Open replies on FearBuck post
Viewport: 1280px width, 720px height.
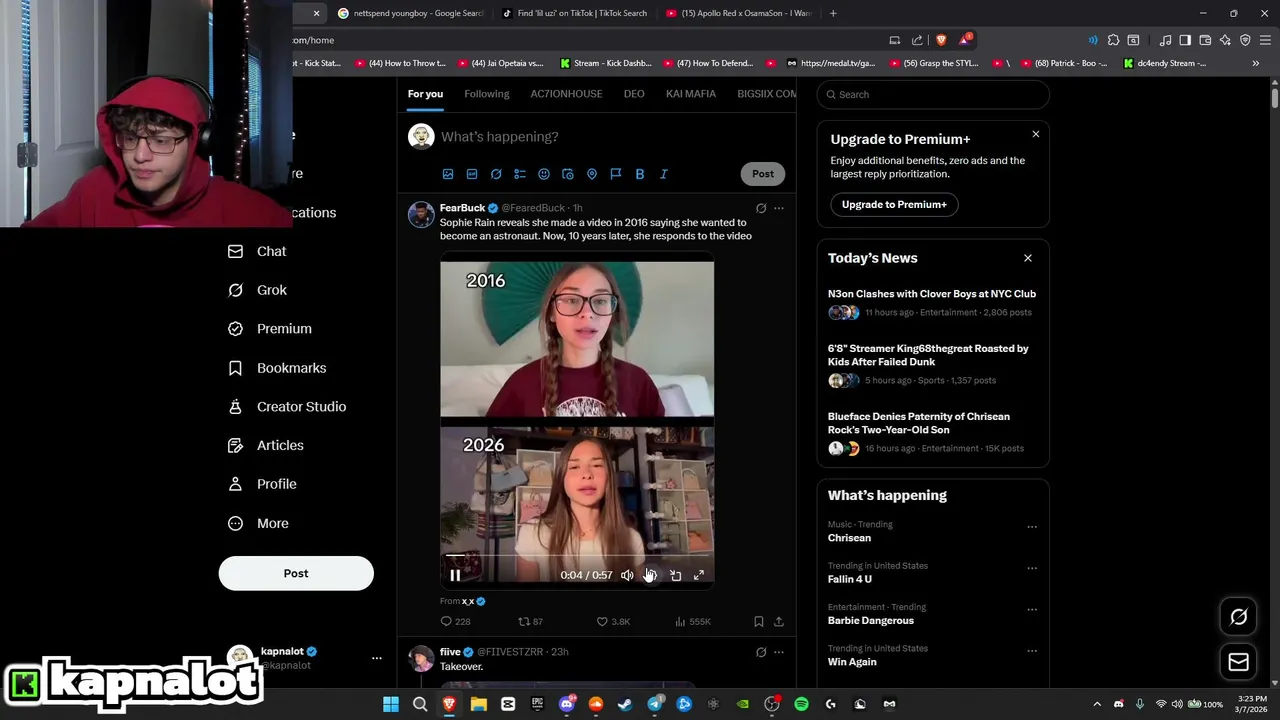455,621
